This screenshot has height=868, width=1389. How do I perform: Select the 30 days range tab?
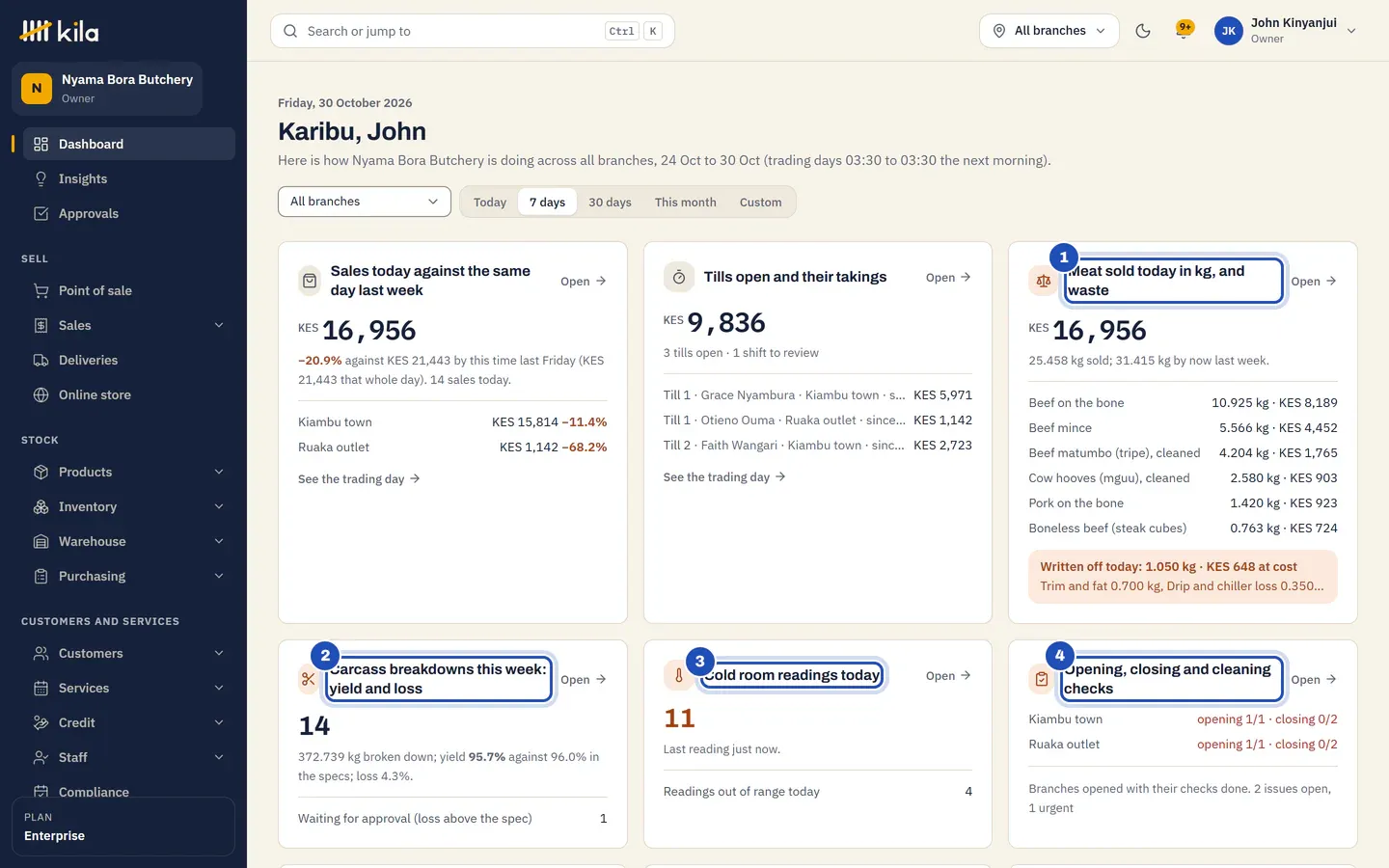[610, 202]
